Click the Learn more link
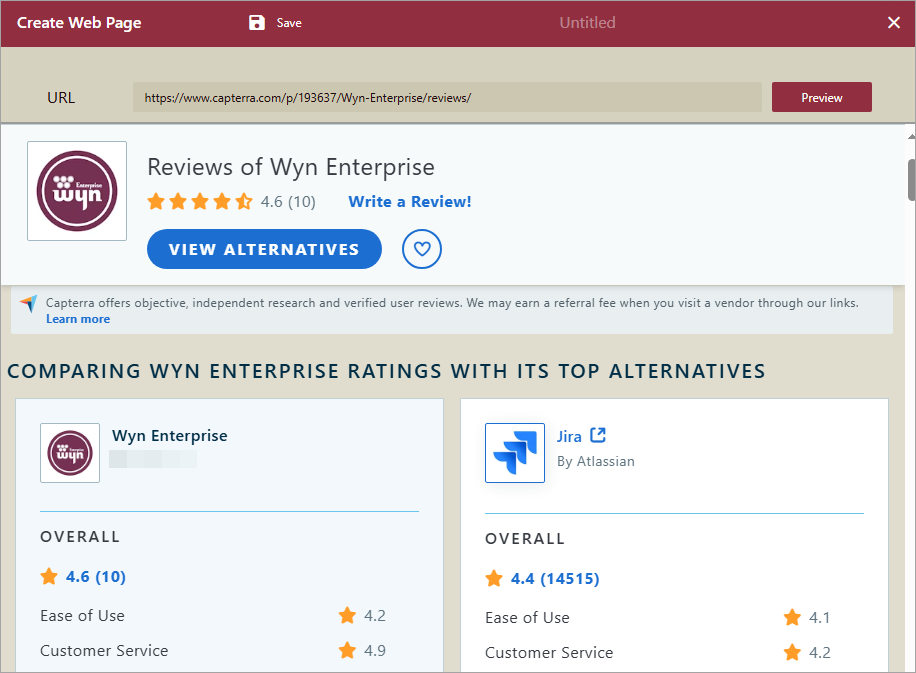 [78, 319]
